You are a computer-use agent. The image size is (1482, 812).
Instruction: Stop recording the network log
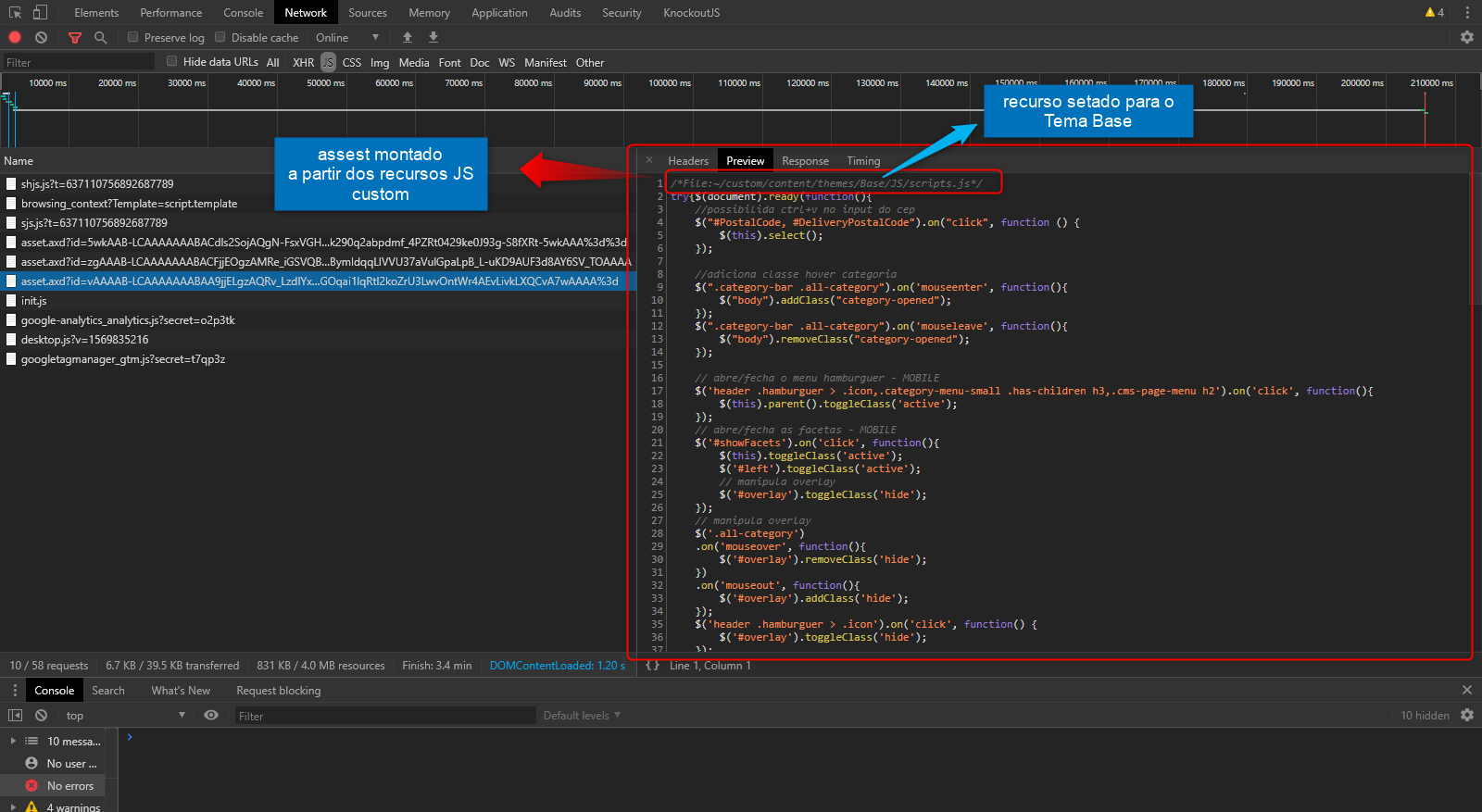click(x=15, y=37)
